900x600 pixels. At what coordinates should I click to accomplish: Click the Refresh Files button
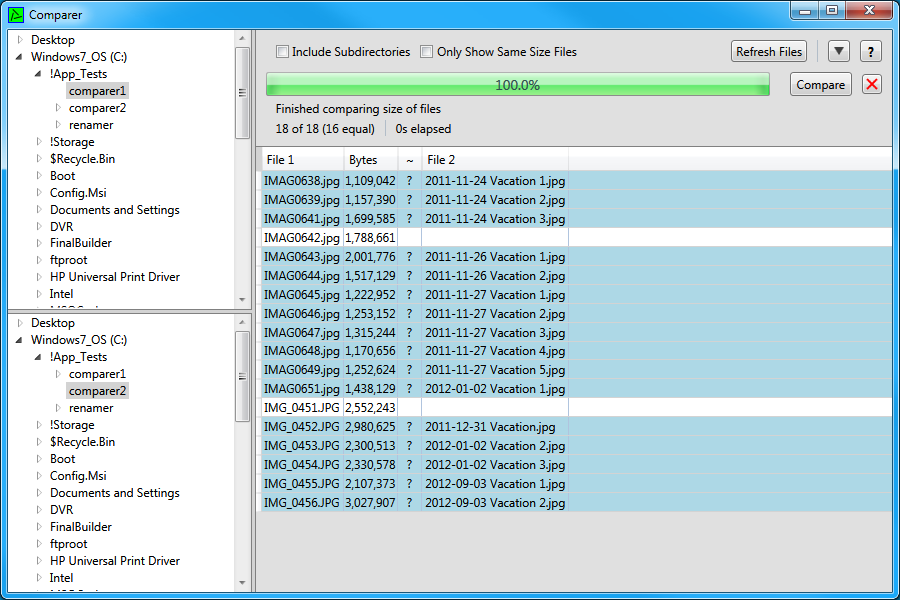768,50
